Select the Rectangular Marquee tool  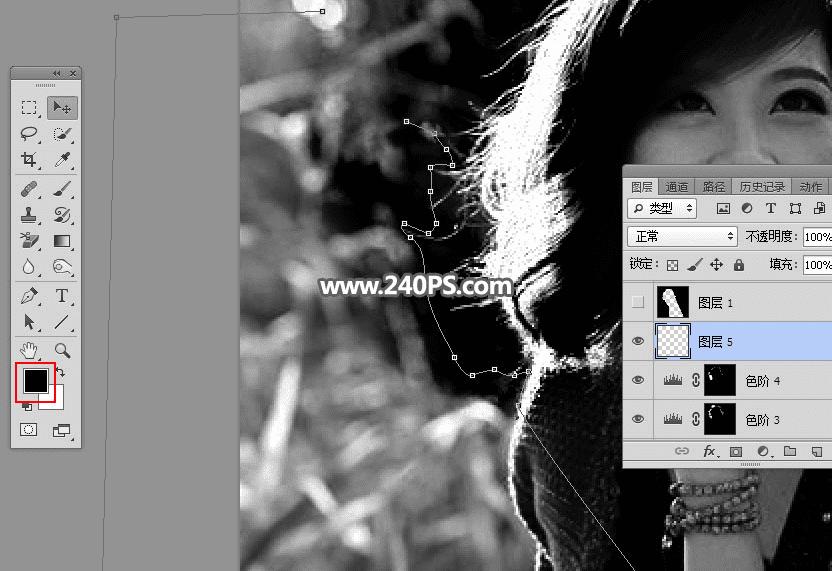(29, 108)
